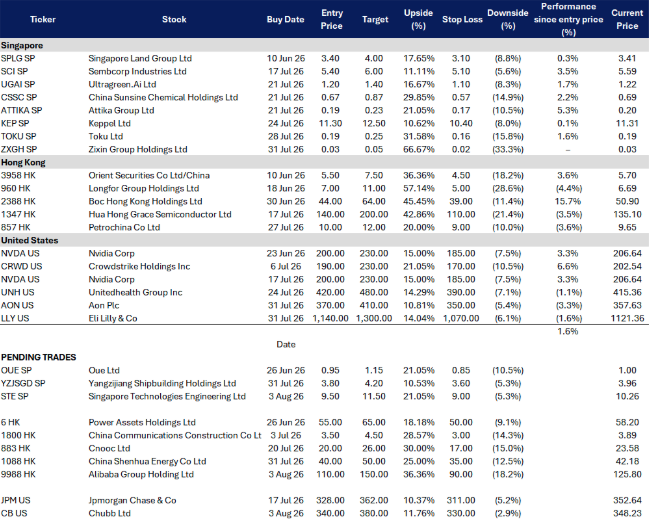
Task: Select Jpmorgan Chase & Co
Action: tap(132, 501)
